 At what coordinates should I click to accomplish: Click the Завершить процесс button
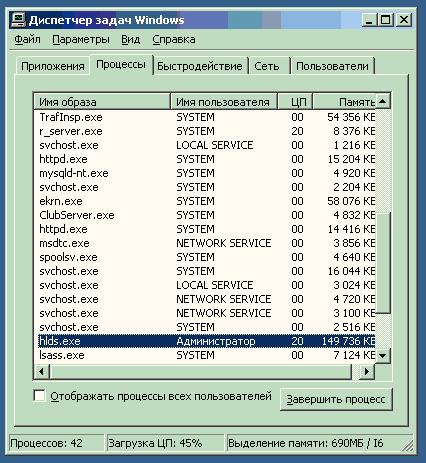tap(336, 399)
